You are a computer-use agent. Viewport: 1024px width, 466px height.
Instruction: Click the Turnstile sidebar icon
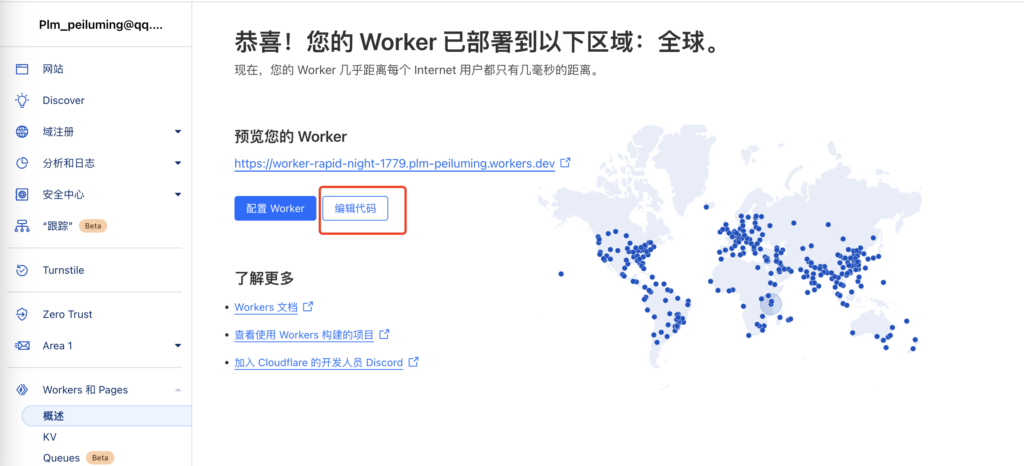[22, 270]
